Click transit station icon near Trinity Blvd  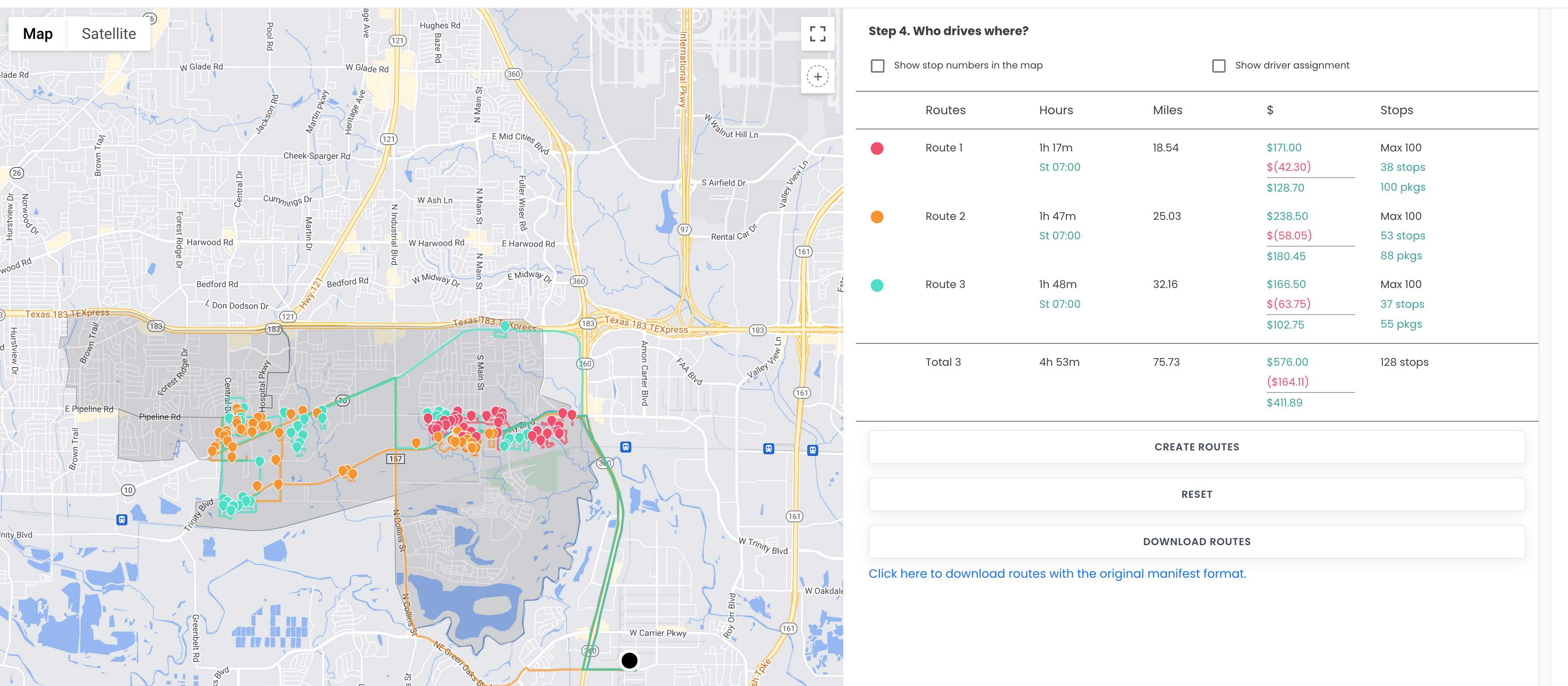122,519
